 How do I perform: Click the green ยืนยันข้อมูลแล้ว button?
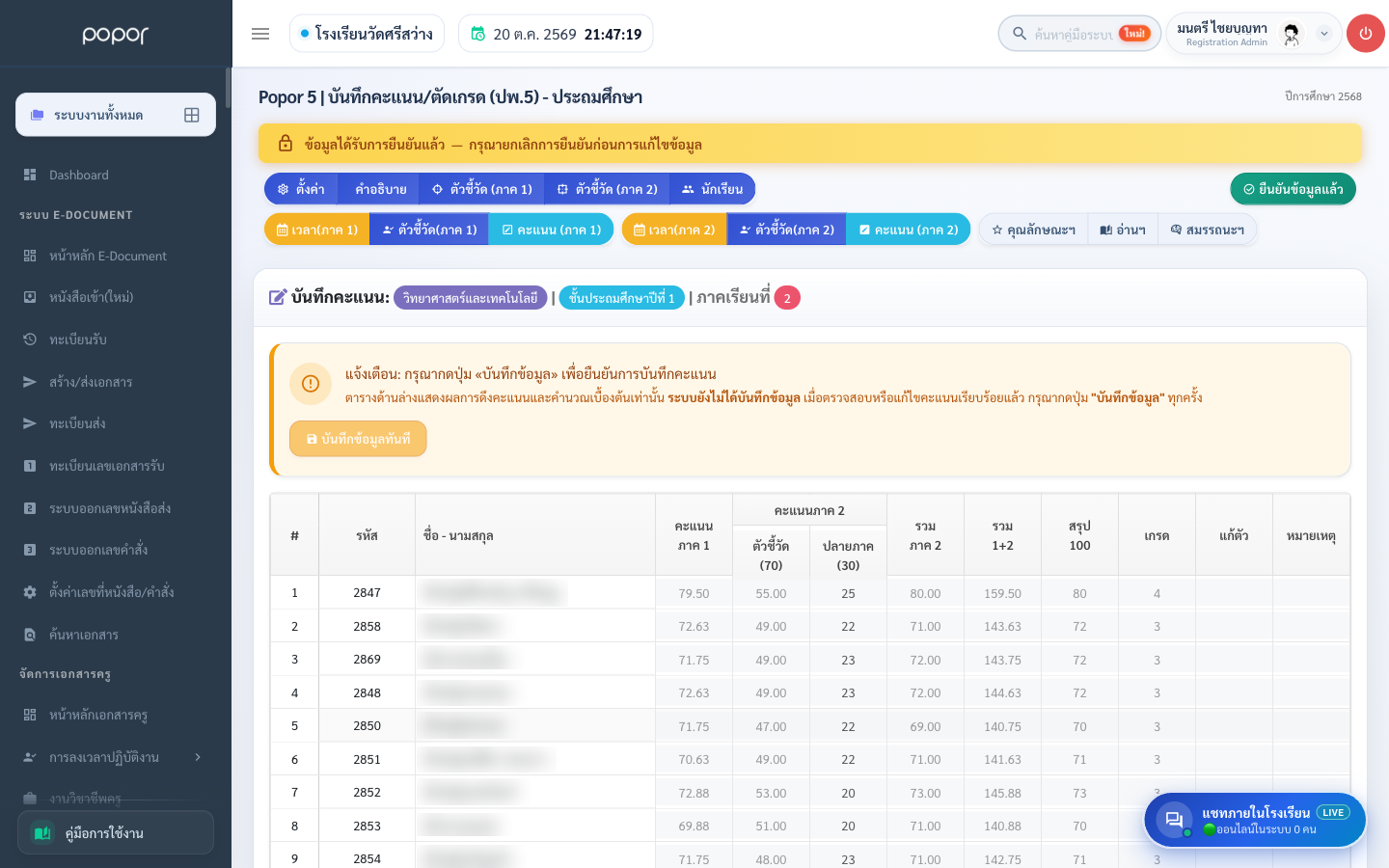[1293, 189]
